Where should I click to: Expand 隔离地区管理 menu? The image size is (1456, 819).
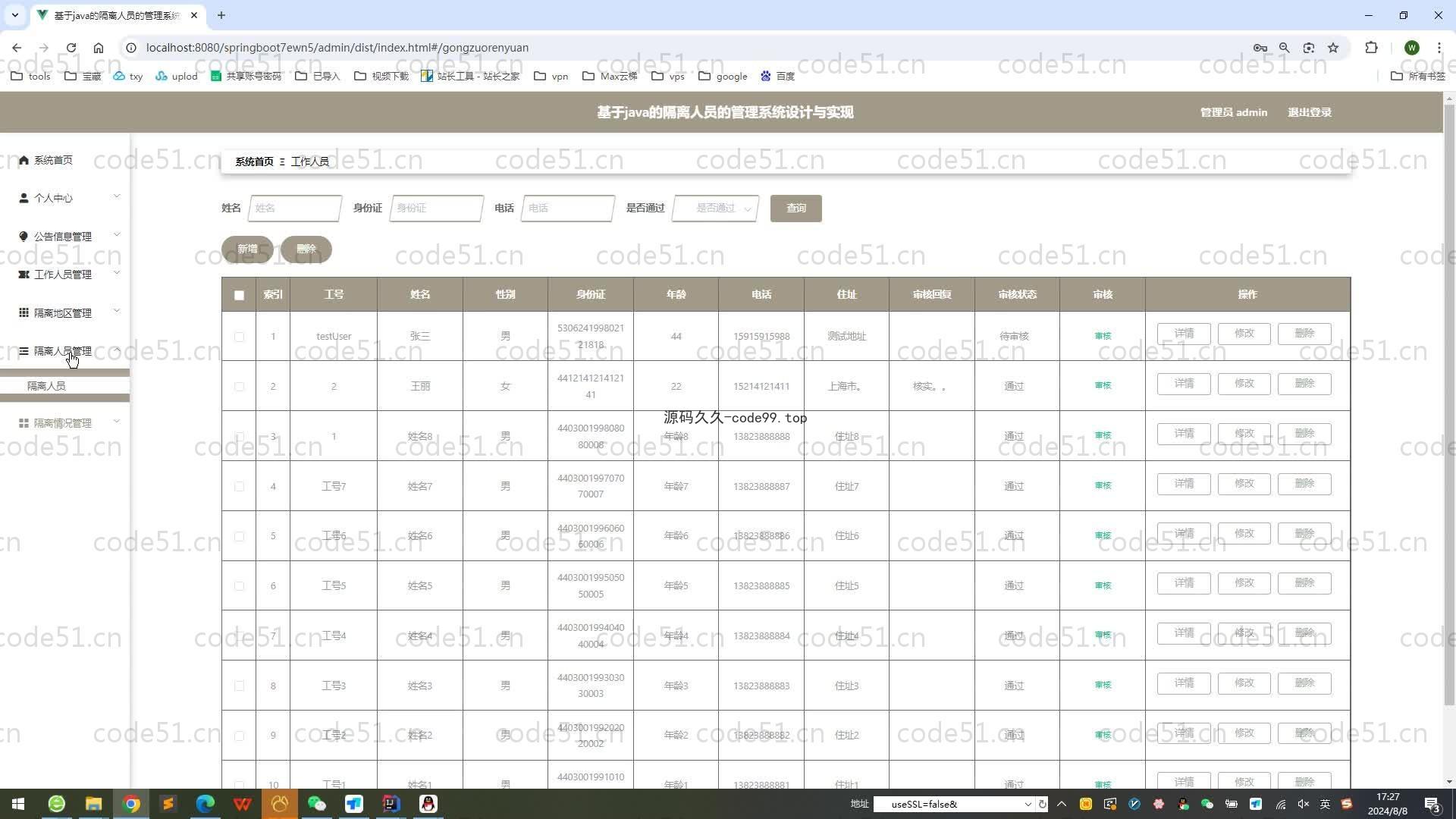(x=64, y=313)
